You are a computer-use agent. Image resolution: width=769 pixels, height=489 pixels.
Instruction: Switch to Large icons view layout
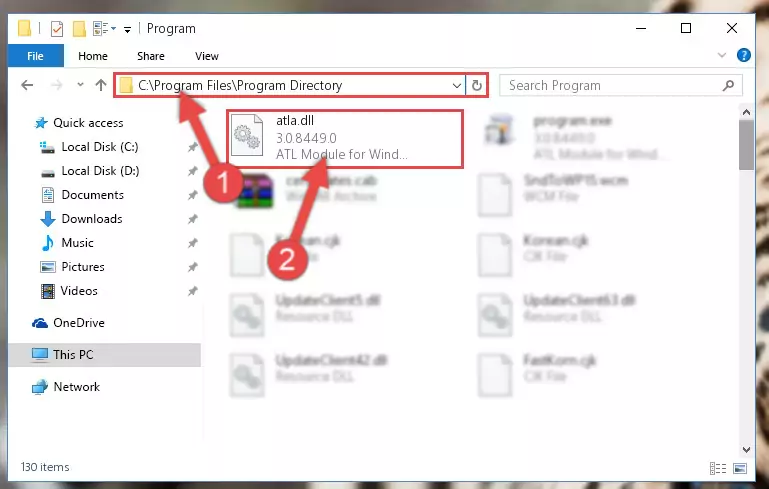(740, 468)
